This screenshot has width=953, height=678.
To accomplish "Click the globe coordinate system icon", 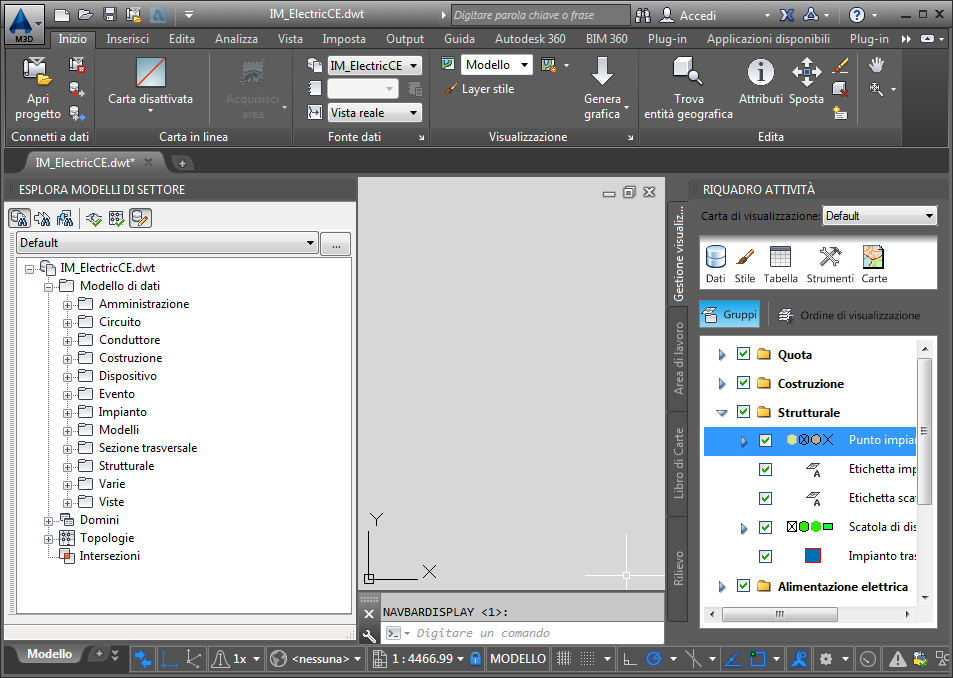I will coord(278,659).
